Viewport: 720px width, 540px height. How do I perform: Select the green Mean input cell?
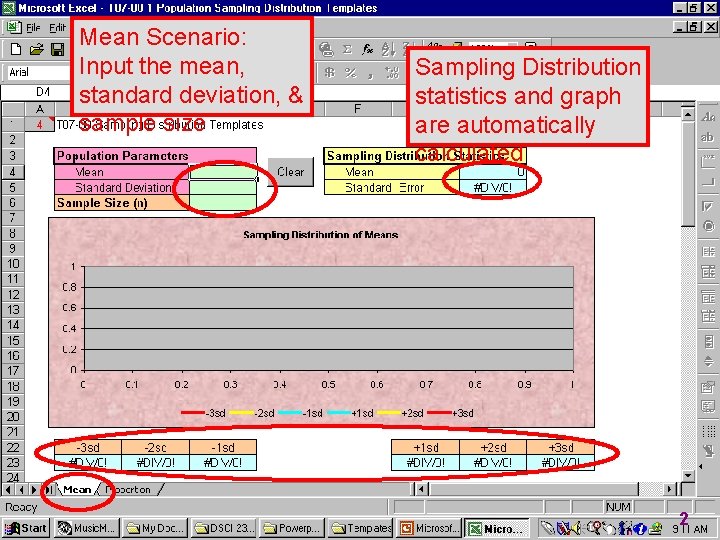(223, 172)
